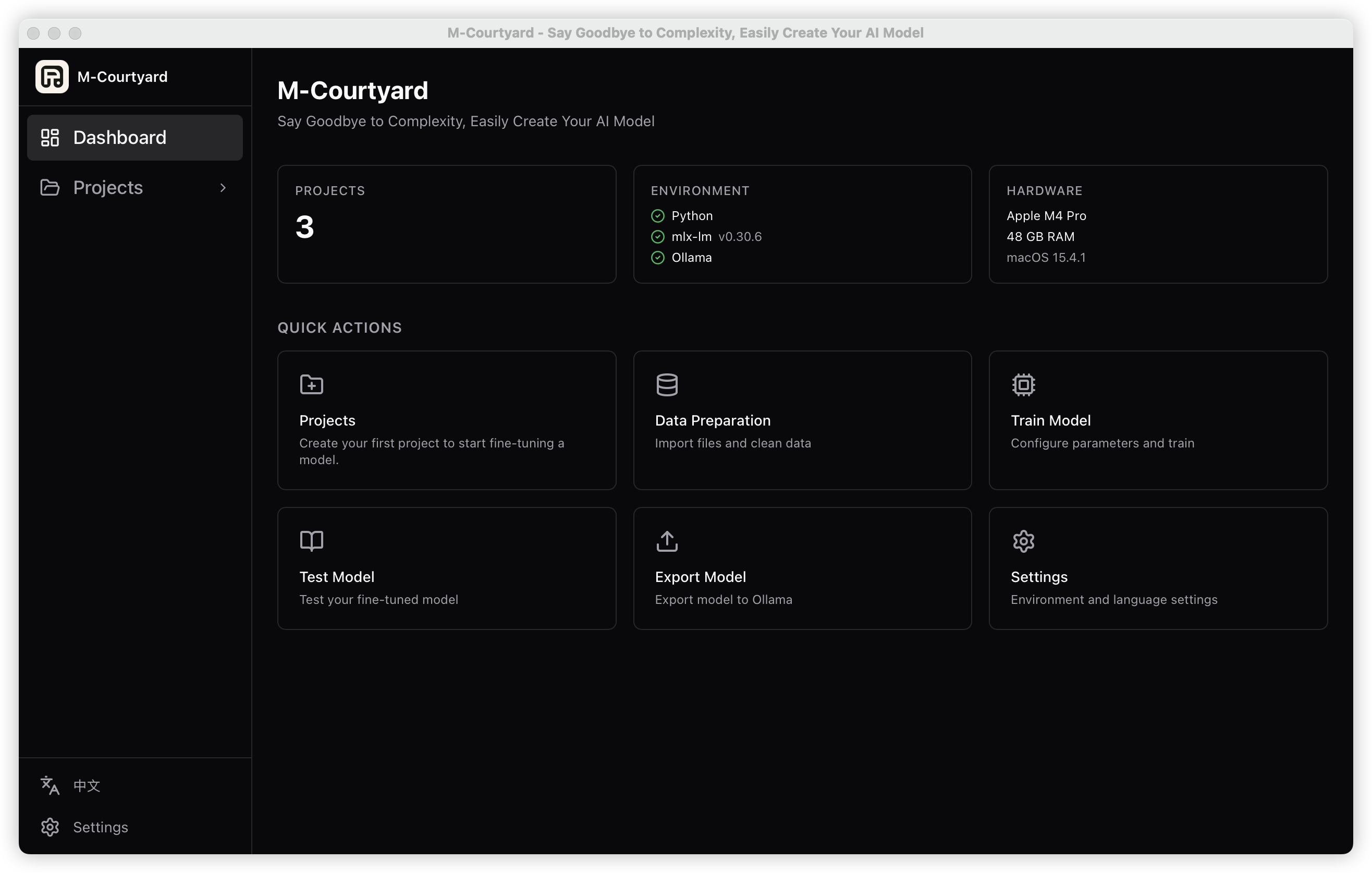Click the Projects count card showing 3

[x=447, y=224]
